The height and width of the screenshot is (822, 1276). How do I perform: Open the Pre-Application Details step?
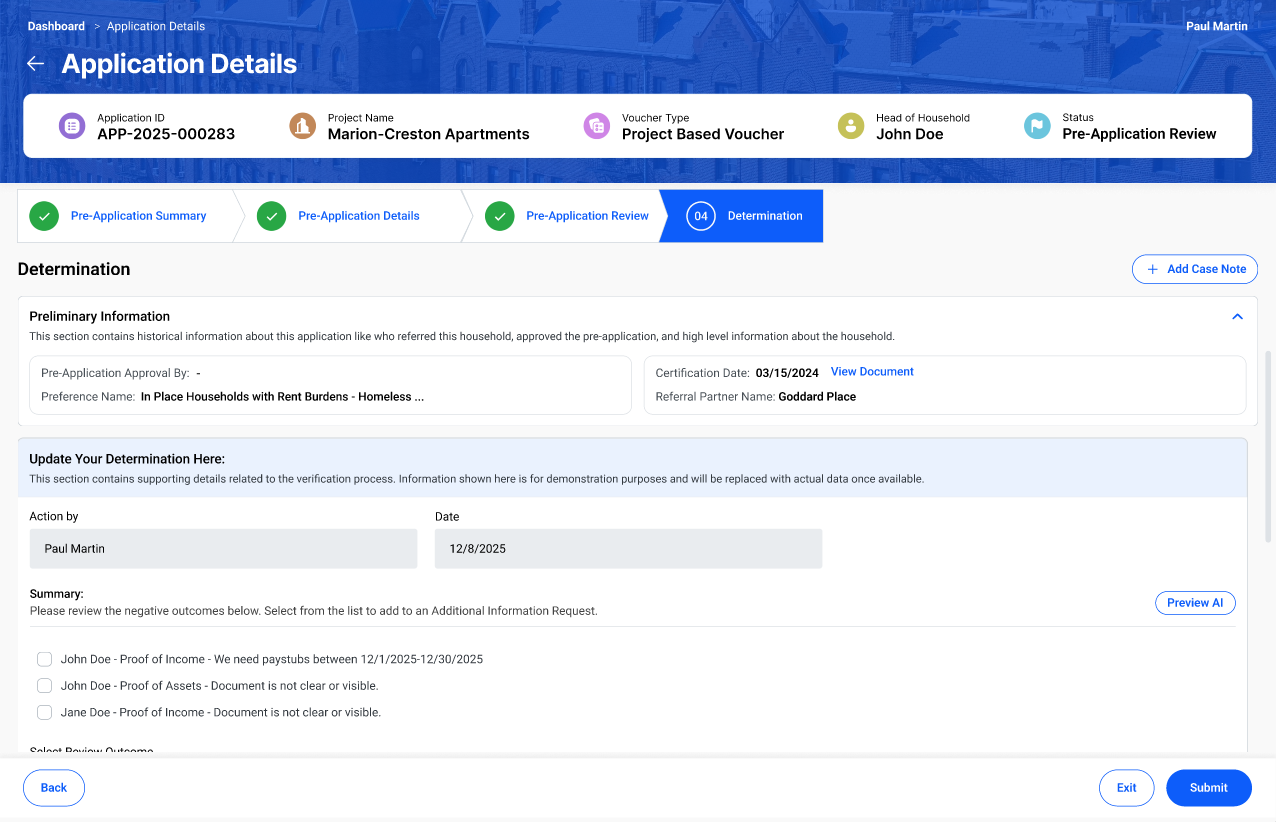(358, 216)
